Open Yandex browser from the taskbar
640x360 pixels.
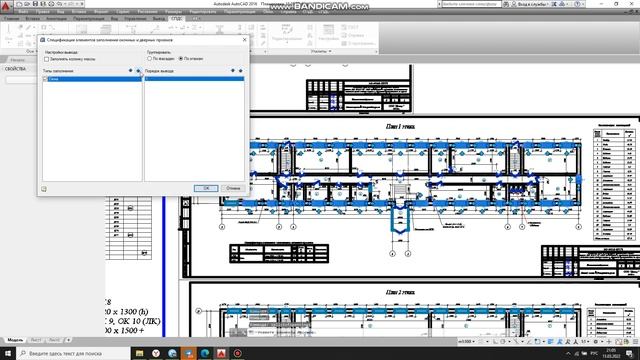pos(156,353)
